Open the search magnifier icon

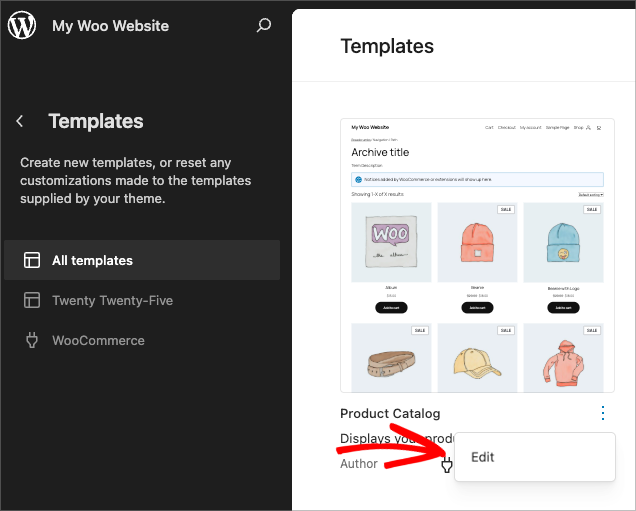pyautogui.click(x=264, y=26)
